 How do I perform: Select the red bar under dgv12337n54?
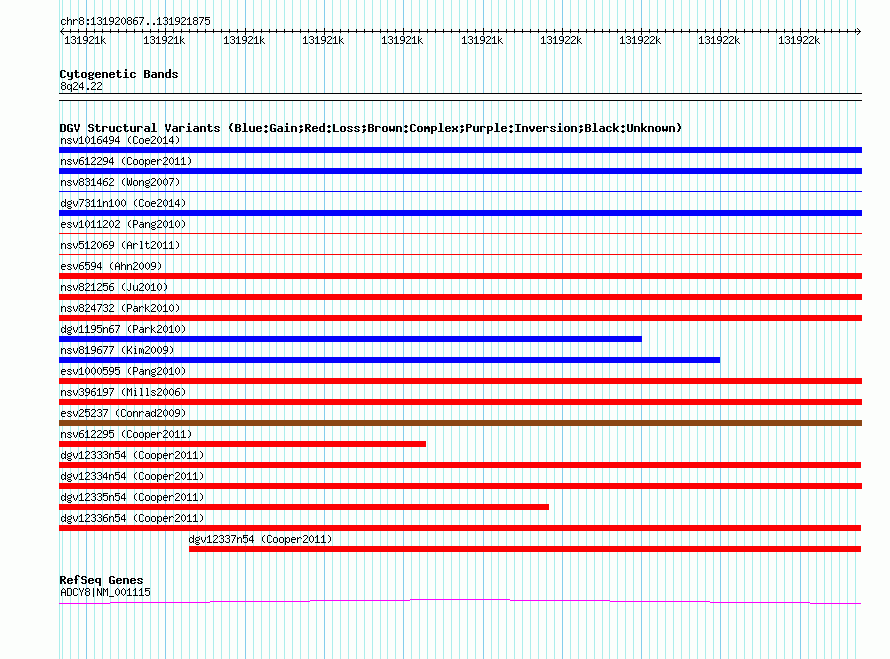point(525,549)
